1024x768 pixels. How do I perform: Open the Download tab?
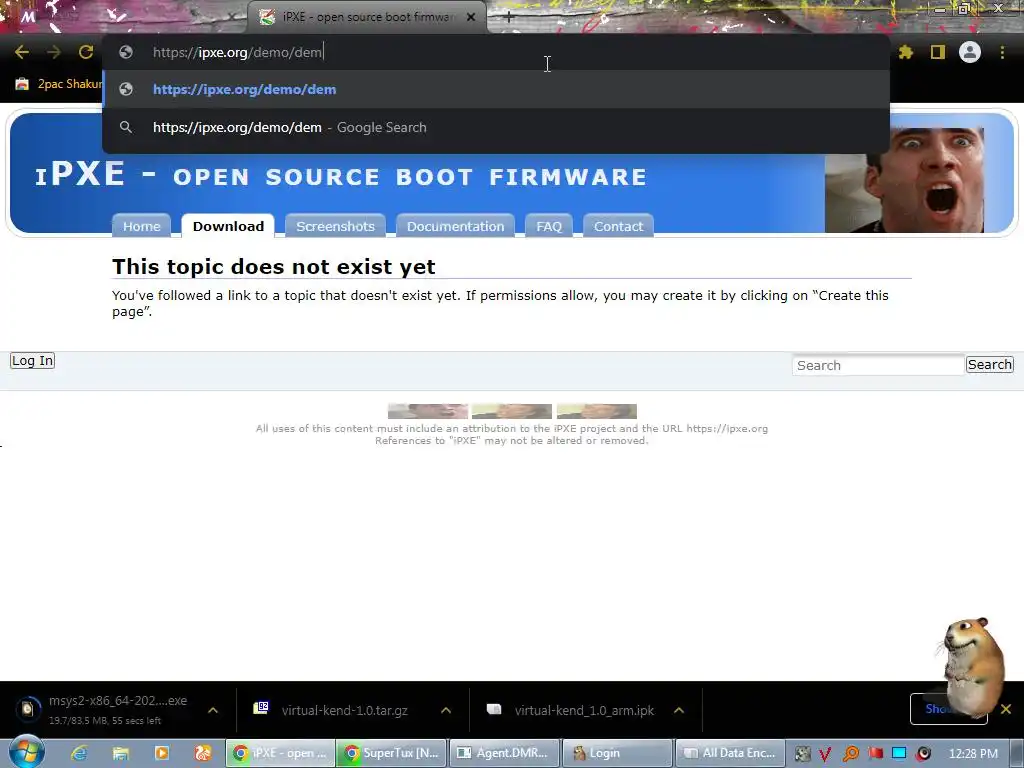(228, 226)
